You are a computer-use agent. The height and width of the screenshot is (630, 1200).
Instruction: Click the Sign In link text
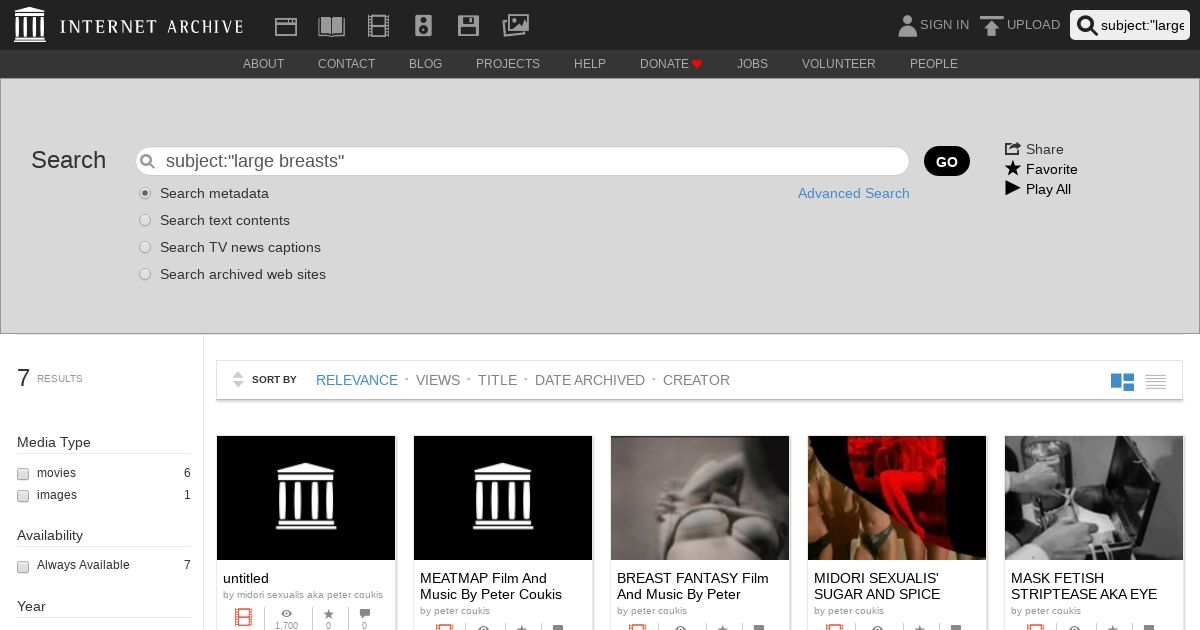pos(944,25)
